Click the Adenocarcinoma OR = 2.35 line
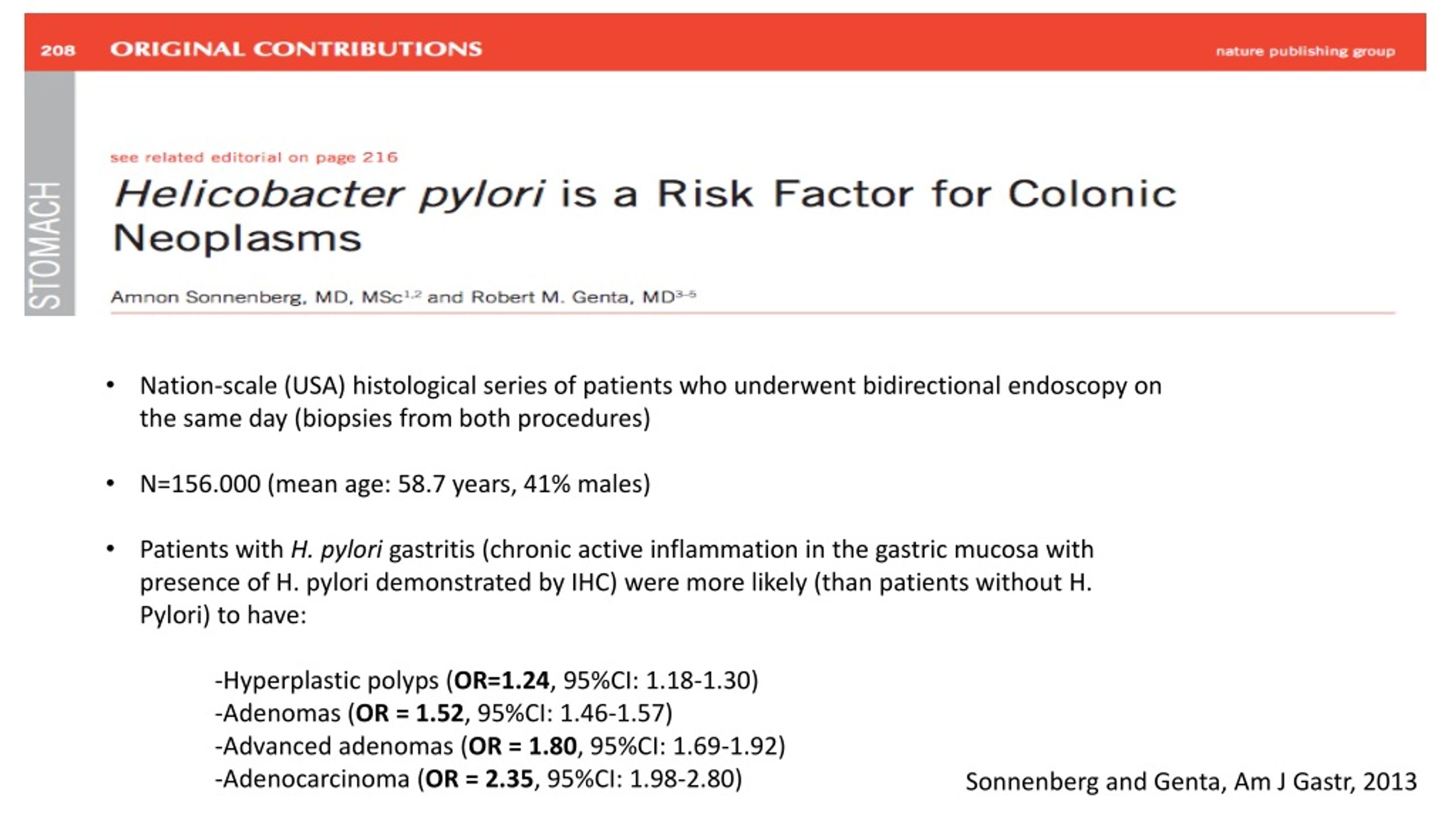 [478, 779]
